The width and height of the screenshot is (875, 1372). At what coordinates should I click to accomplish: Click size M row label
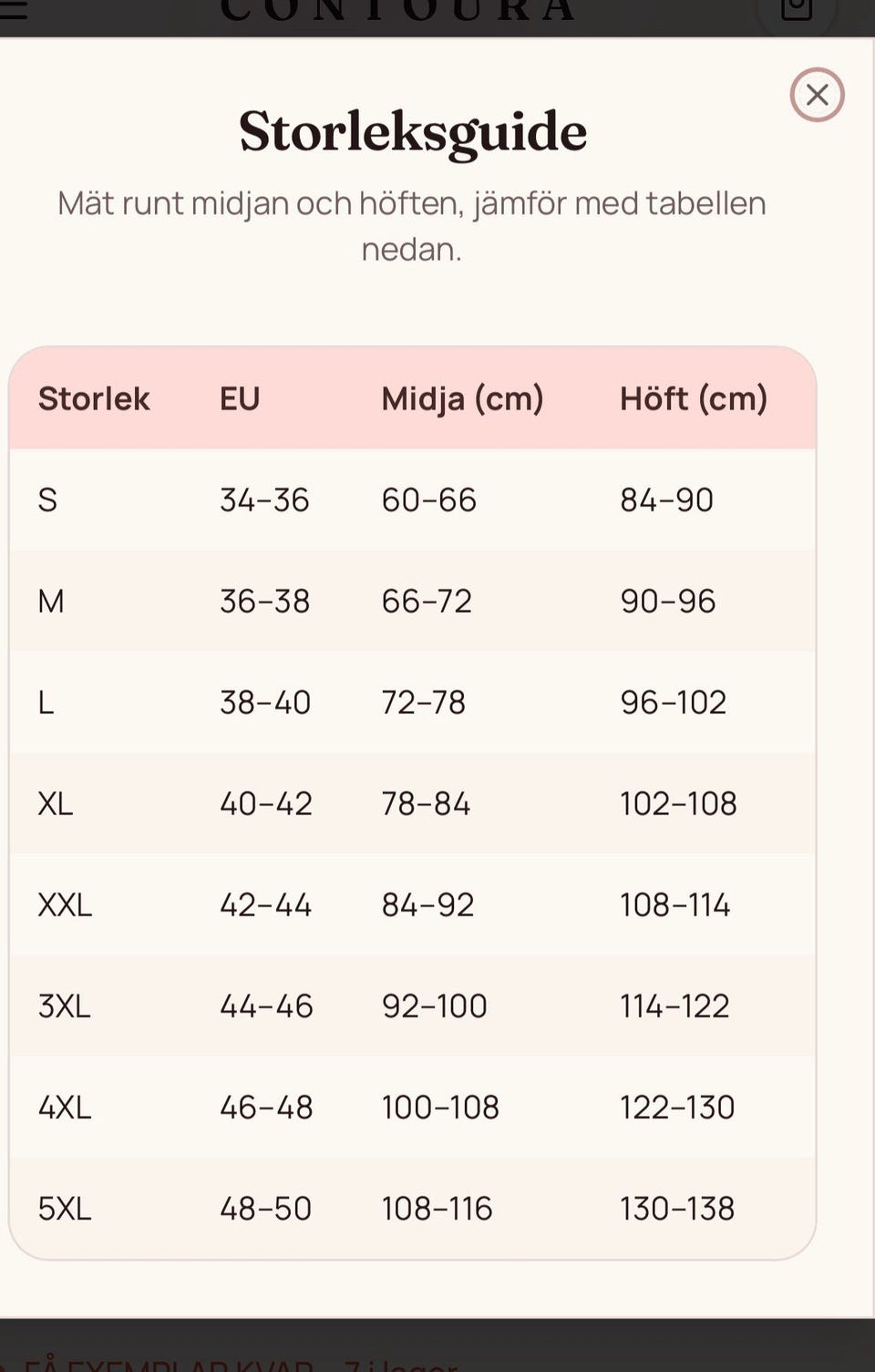click(x=51, y=601)
